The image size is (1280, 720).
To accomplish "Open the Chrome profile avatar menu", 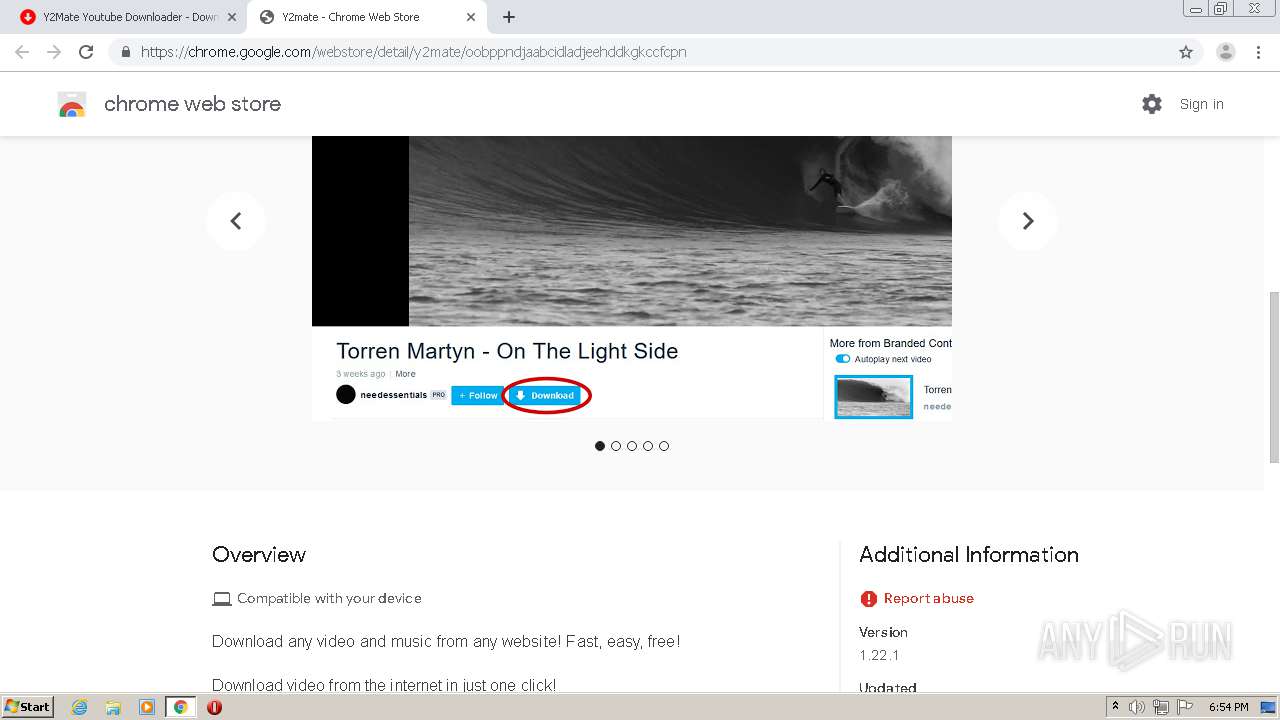I will click(x=1226, y=52).
